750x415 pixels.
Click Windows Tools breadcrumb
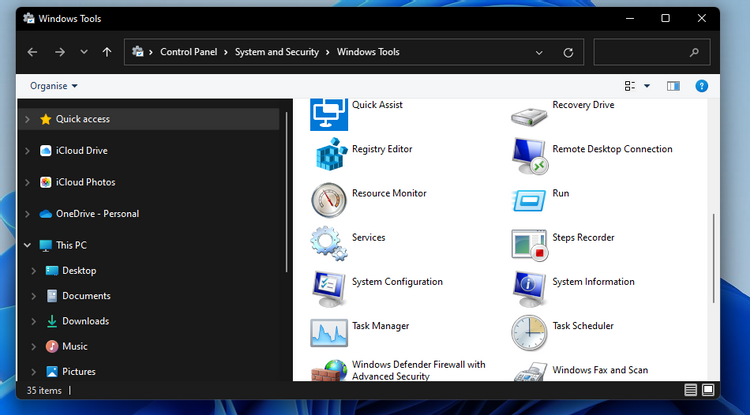[368, 52]
